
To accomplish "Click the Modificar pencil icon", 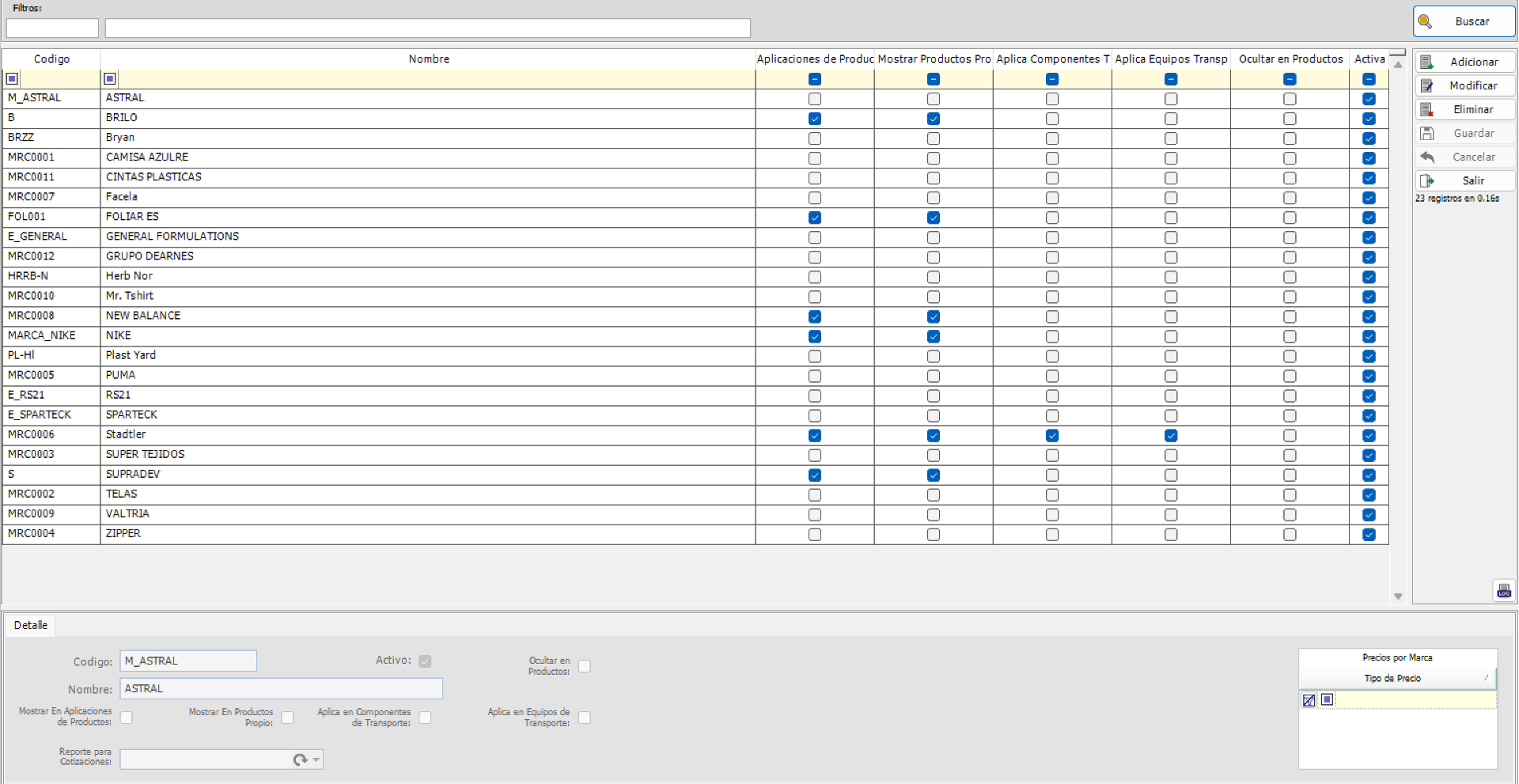I will click(1428, 85).
